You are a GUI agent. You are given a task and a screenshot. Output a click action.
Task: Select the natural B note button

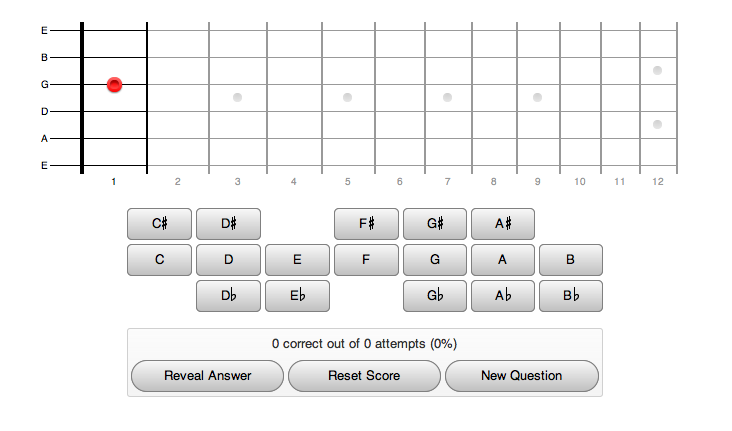tap(571, 260)
